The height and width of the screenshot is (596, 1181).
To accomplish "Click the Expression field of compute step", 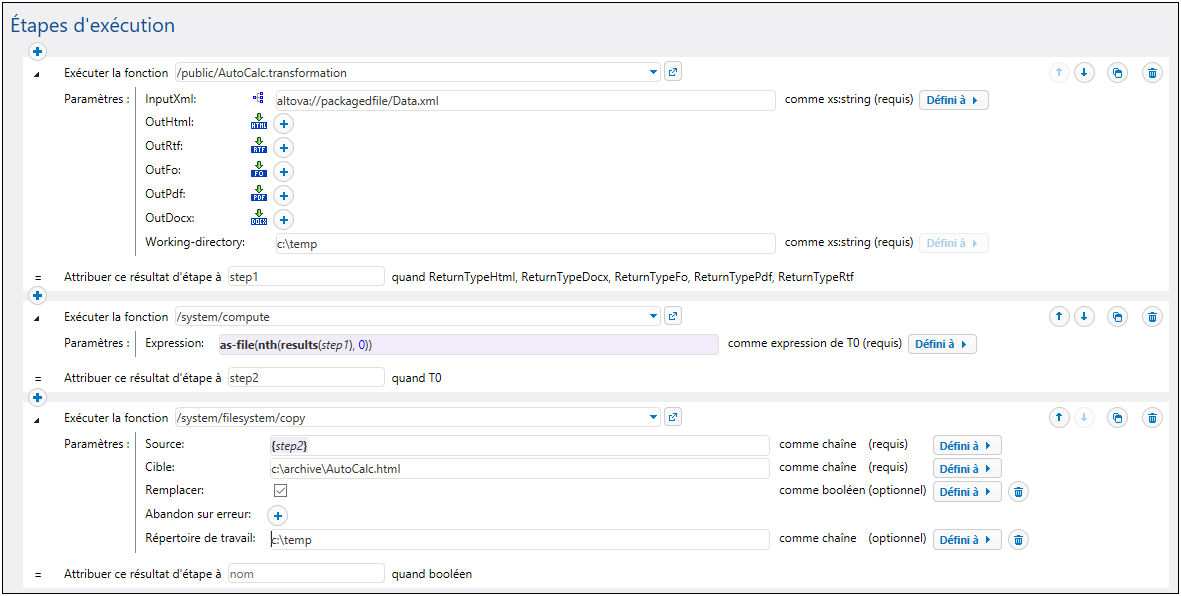I will (x=467, y=344).
